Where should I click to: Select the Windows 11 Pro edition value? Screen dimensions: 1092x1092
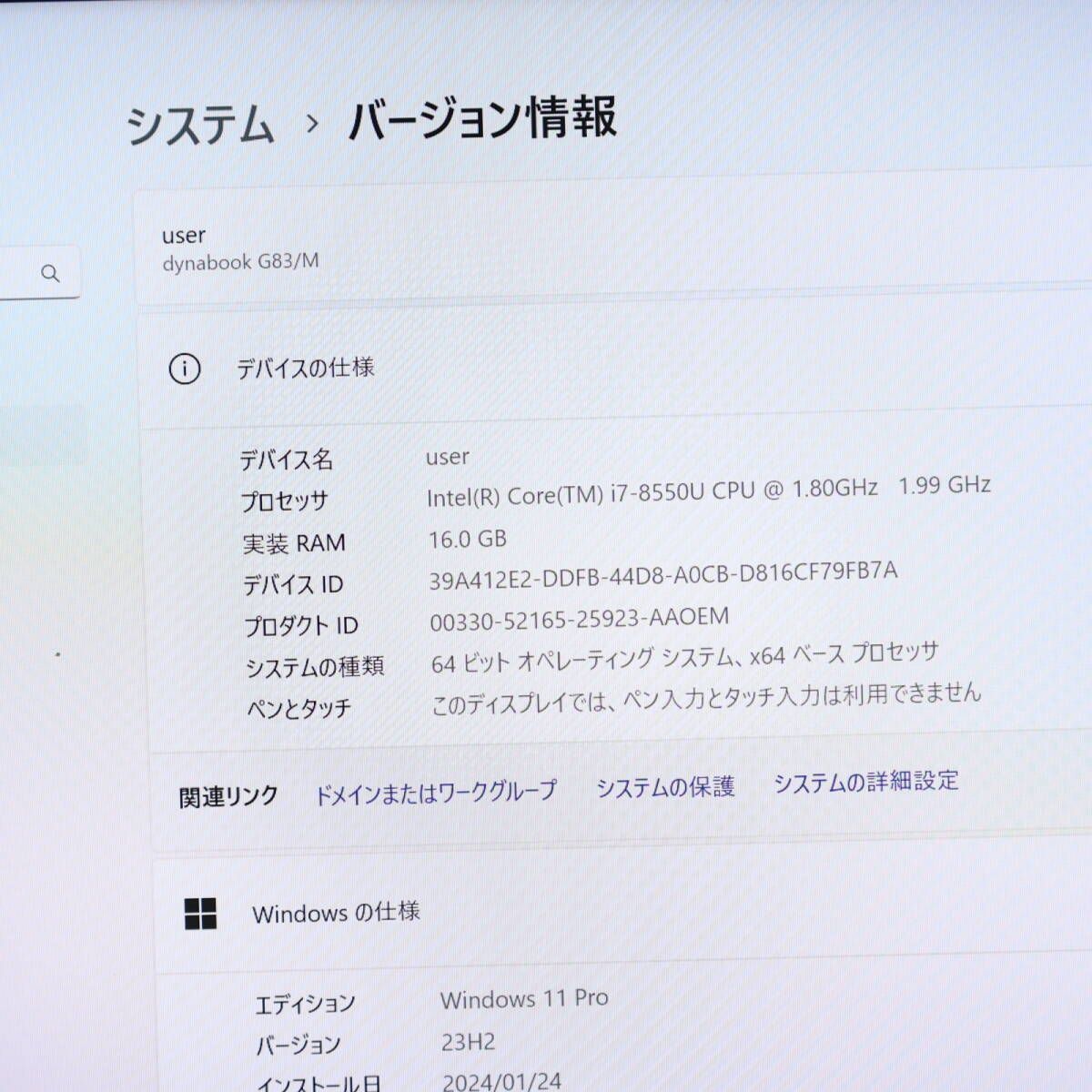(x=525, y=999)
